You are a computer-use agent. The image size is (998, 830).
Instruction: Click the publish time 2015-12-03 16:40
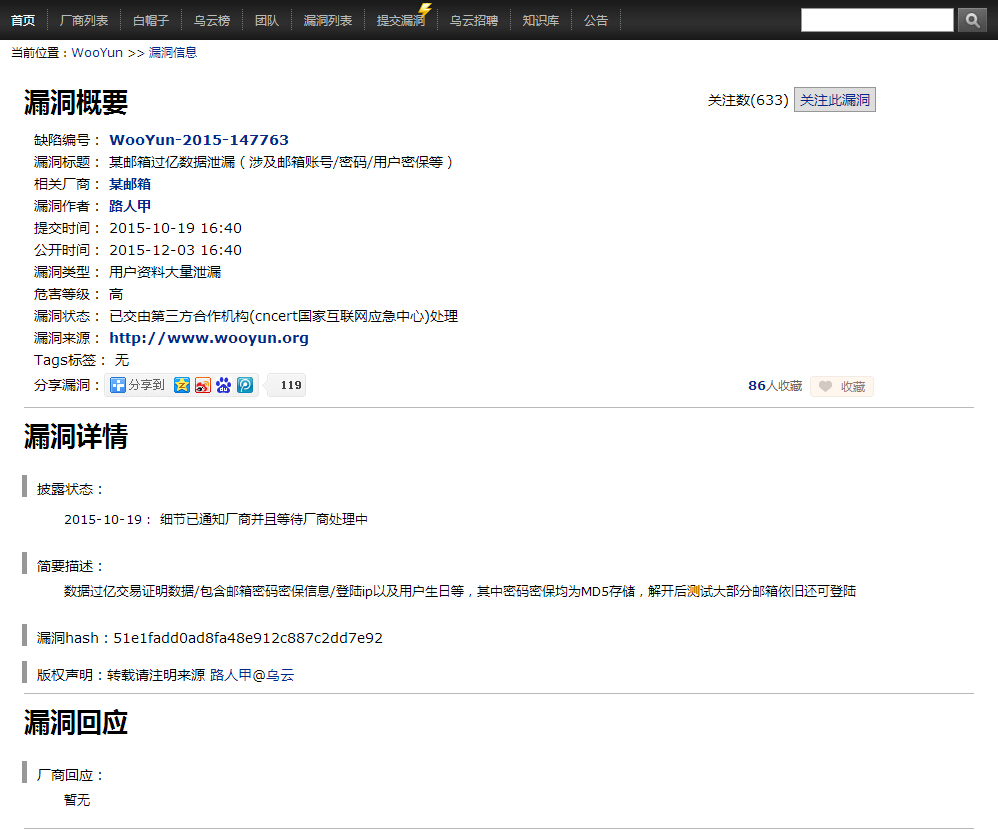176,250
